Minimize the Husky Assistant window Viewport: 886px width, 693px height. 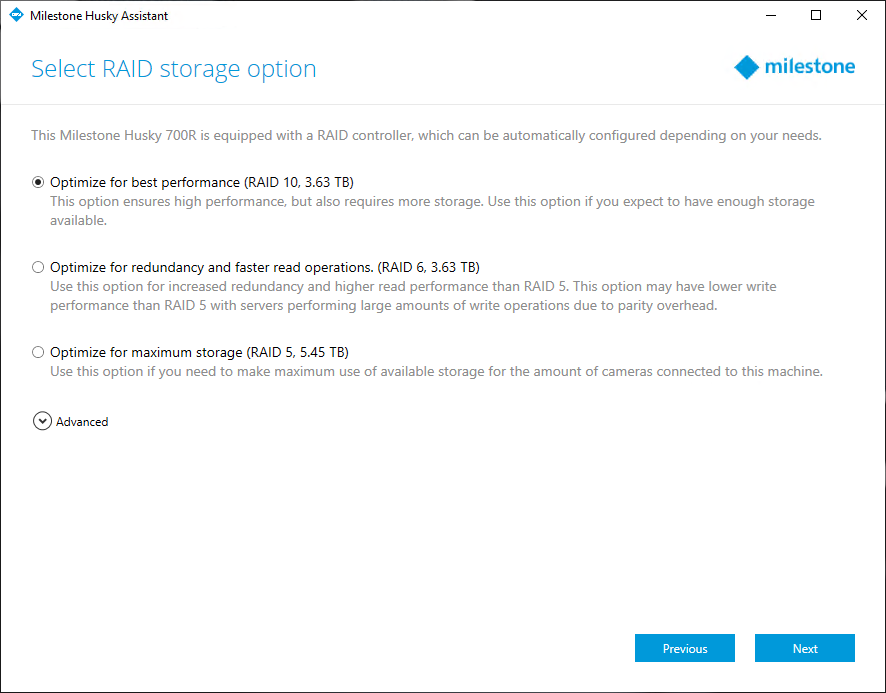(x=771, y=15)
